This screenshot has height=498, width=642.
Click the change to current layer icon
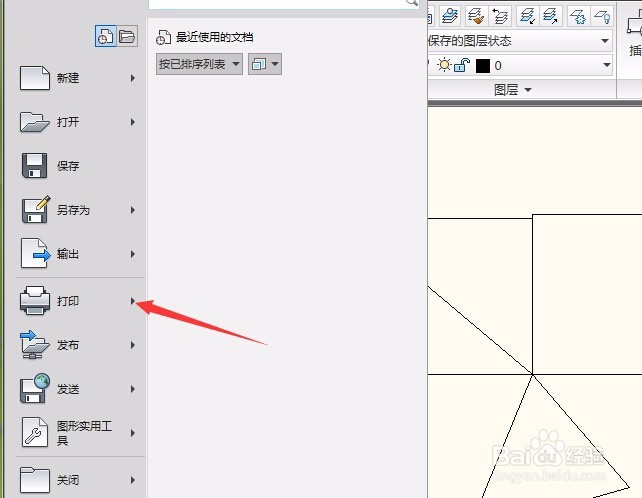[527, 16]
